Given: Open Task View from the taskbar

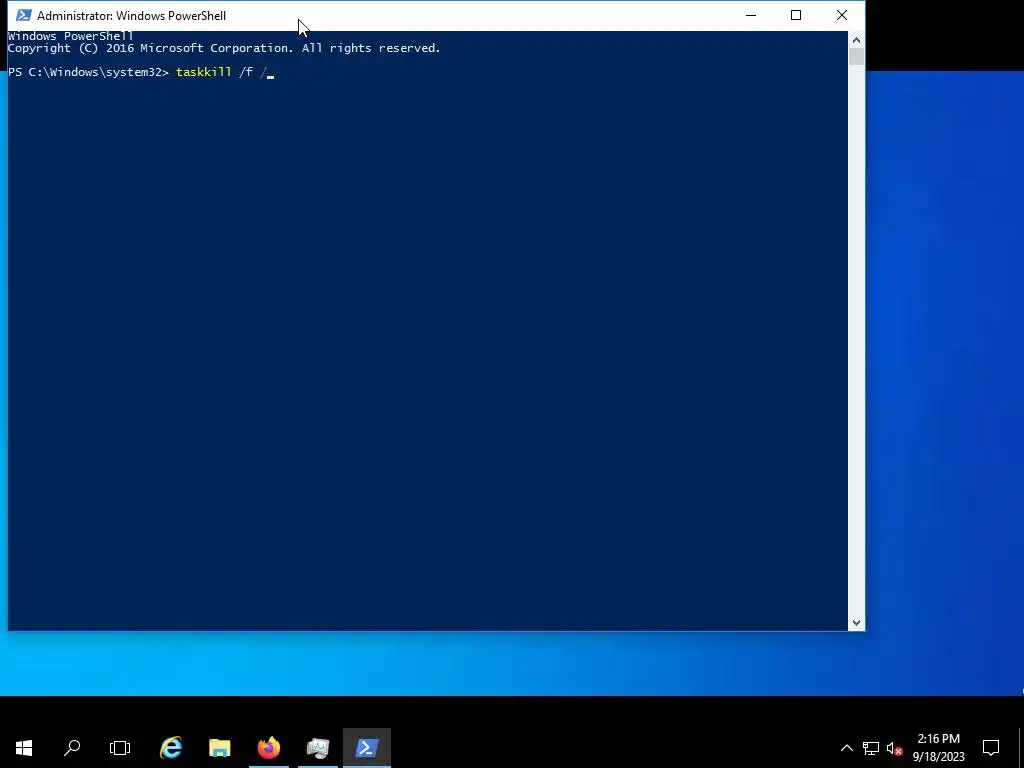Looking at the screenshot, I should (x=120, y=748).
